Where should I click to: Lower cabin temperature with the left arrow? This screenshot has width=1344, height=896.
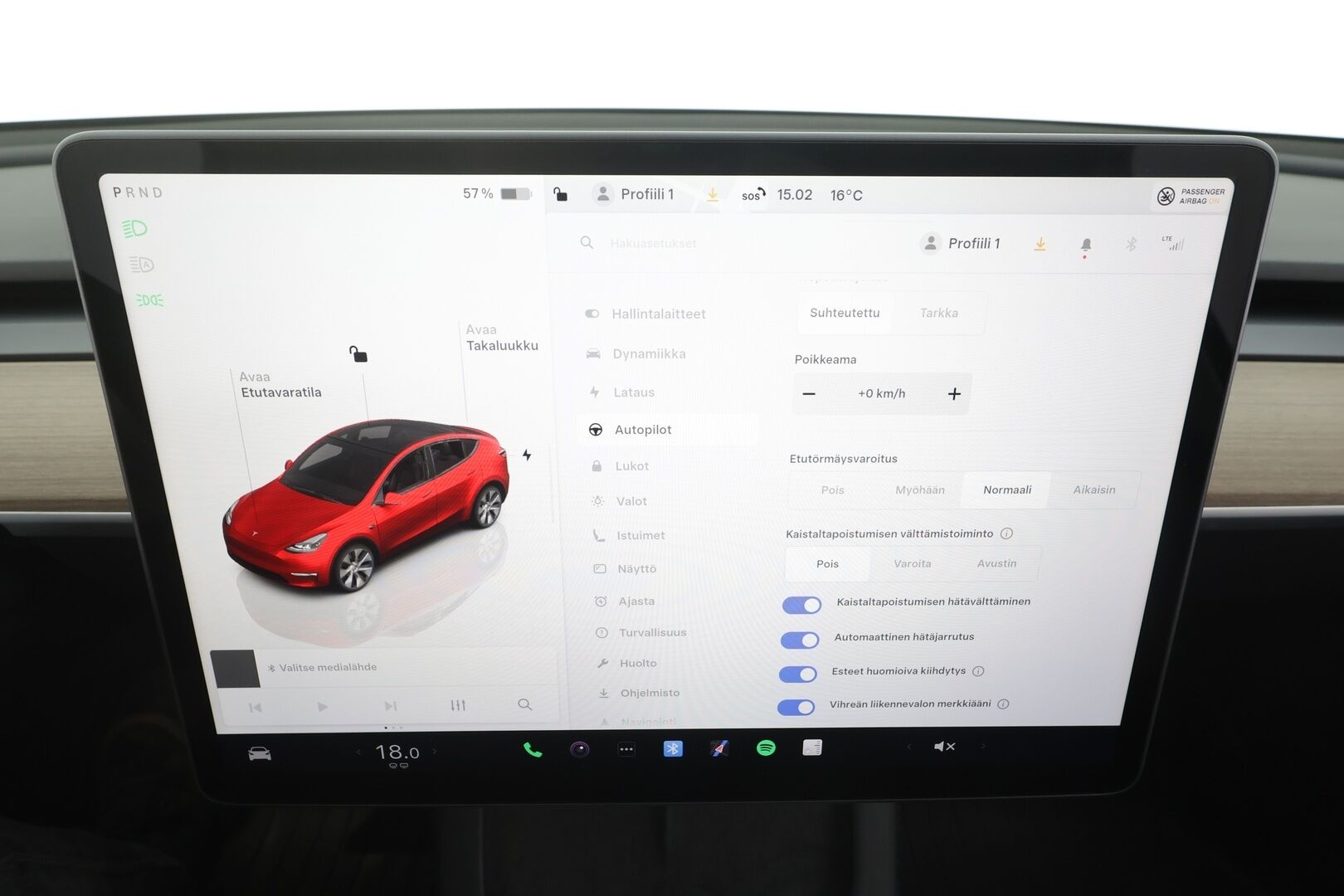coord(358,752)
